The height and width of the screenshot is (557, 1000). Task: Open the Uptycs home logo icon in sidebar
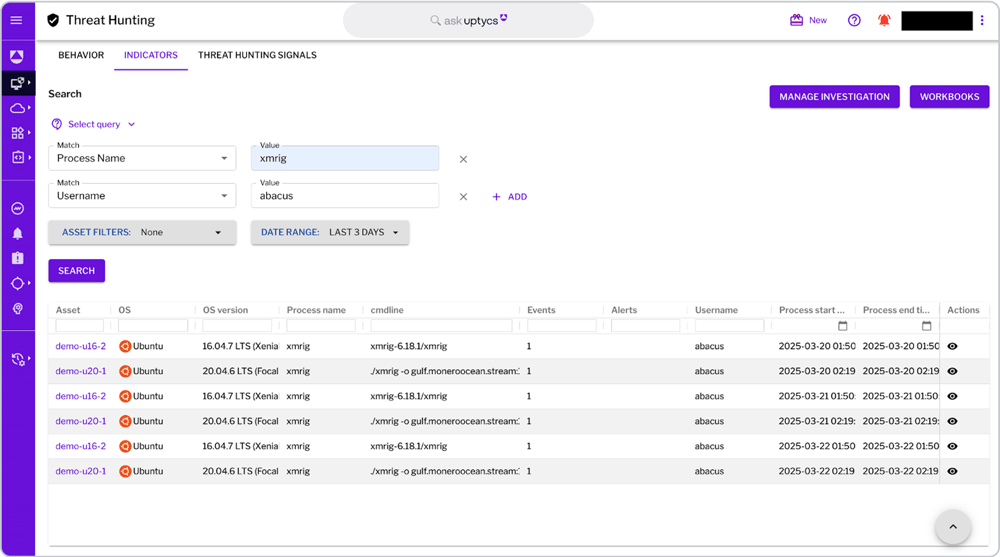pyautogui.click(x=17, y=57)
